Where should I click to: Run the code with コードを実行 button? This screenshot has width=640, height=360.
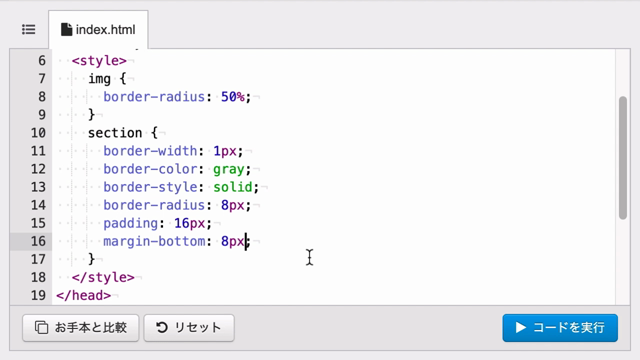(x=560, y=327)
